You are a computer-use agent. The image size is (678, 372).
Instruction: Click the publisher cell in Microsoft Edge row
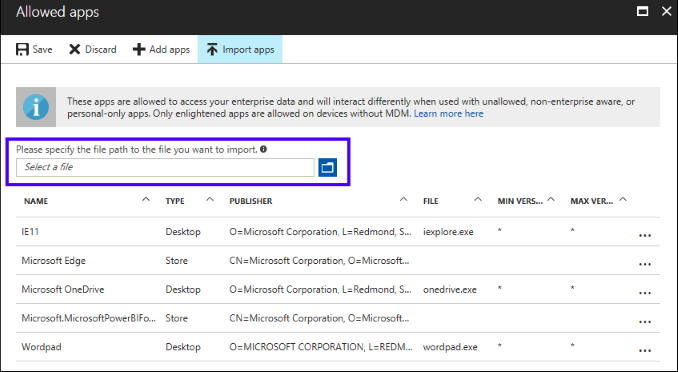tap(319, 261)
